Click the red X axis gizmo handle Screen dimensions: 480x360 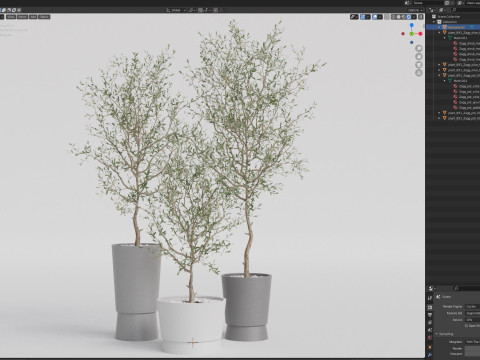(x=420, y=34)
